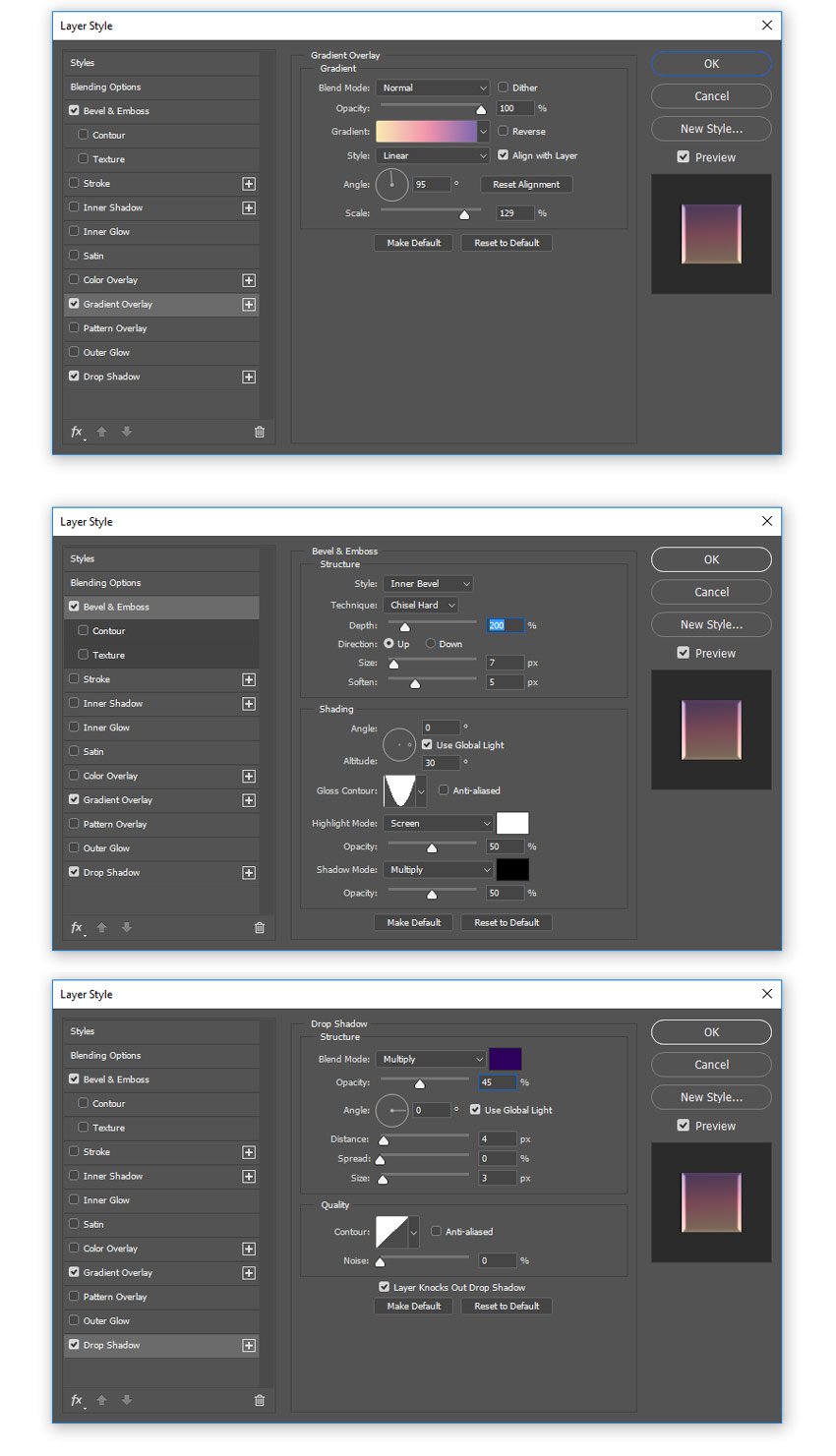Screen dimensions: 836x1456
Task: Click the plus icon next to Stroke
Action: click(248, 183)
